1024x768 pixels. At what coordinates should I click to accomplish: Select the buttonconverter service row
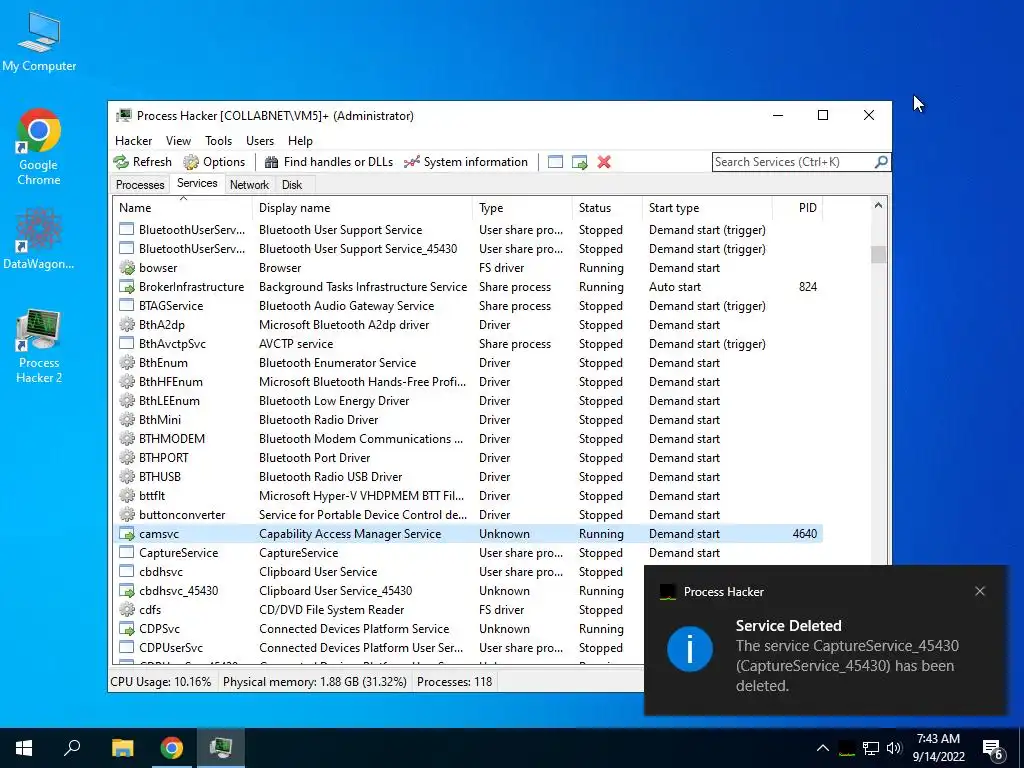[468, 515]
